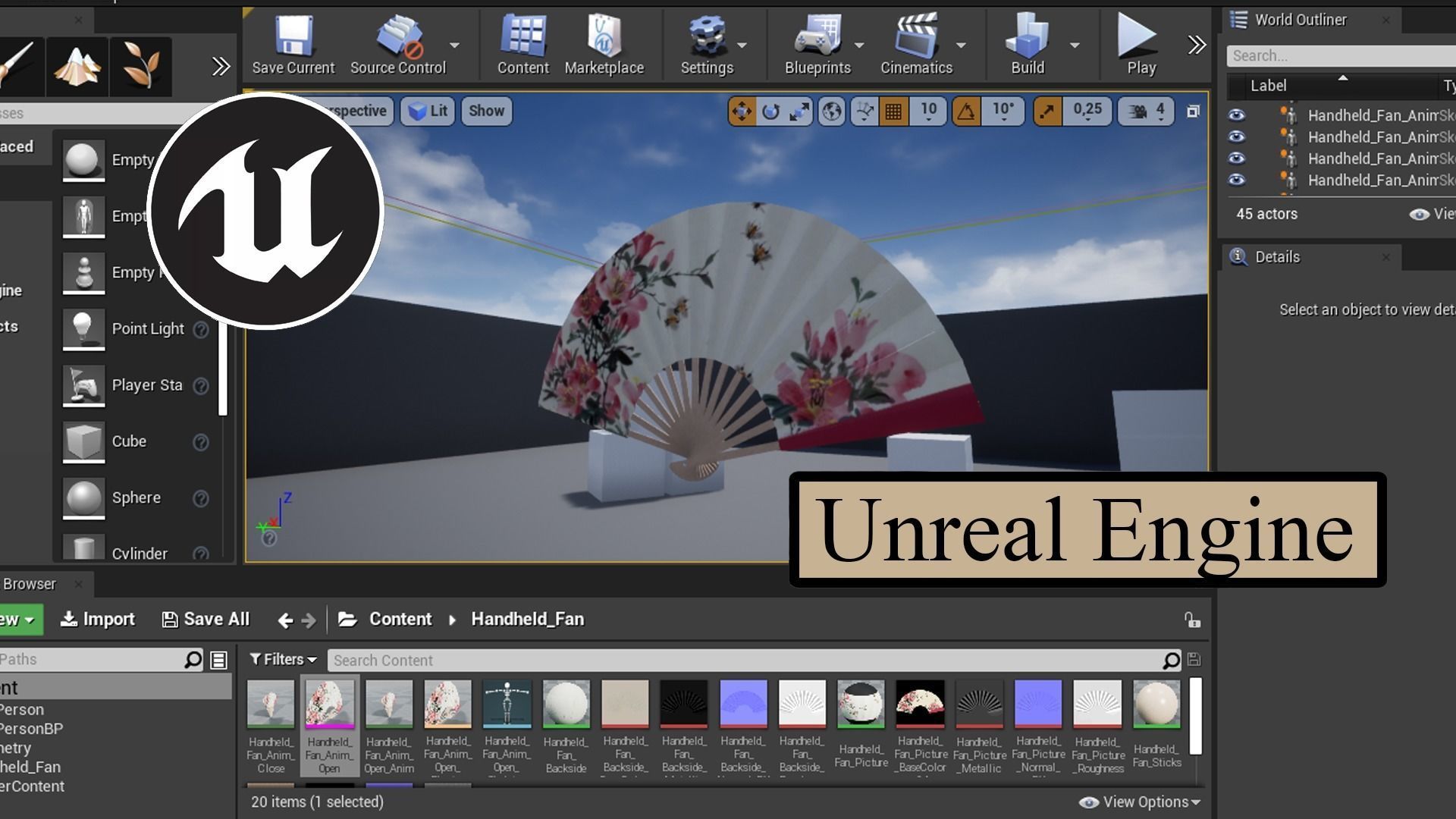Open Build options dropdown arrow

tap(1075, 45)
